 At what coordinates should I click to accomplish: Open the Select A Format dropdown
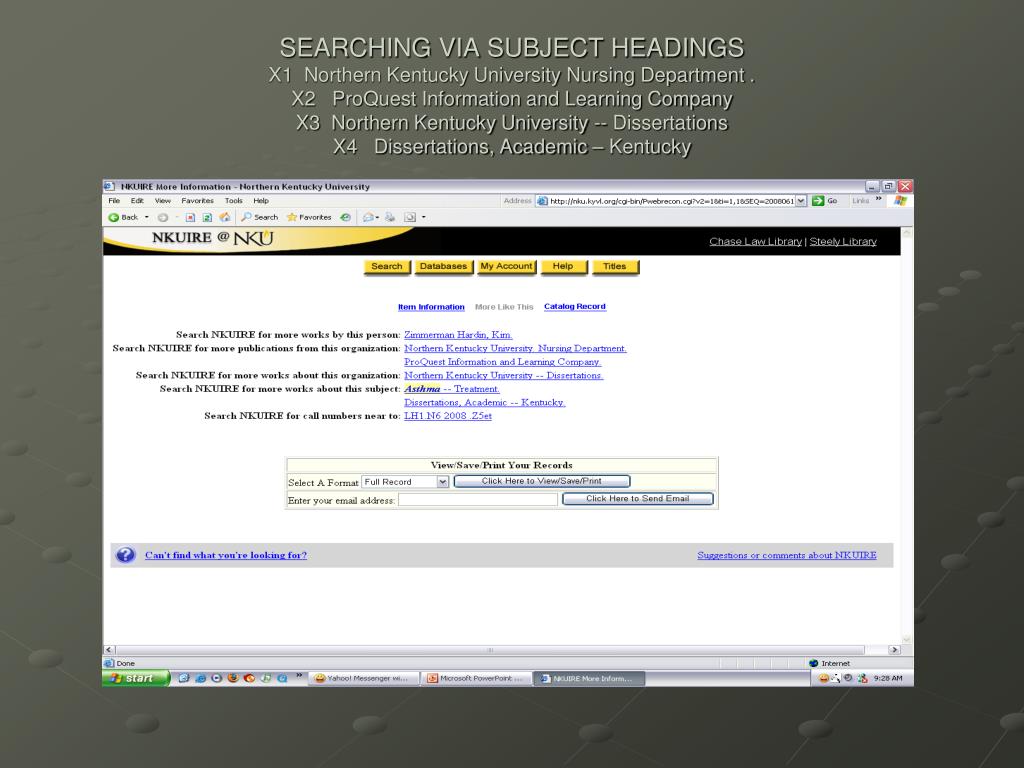tap(406, 481)
